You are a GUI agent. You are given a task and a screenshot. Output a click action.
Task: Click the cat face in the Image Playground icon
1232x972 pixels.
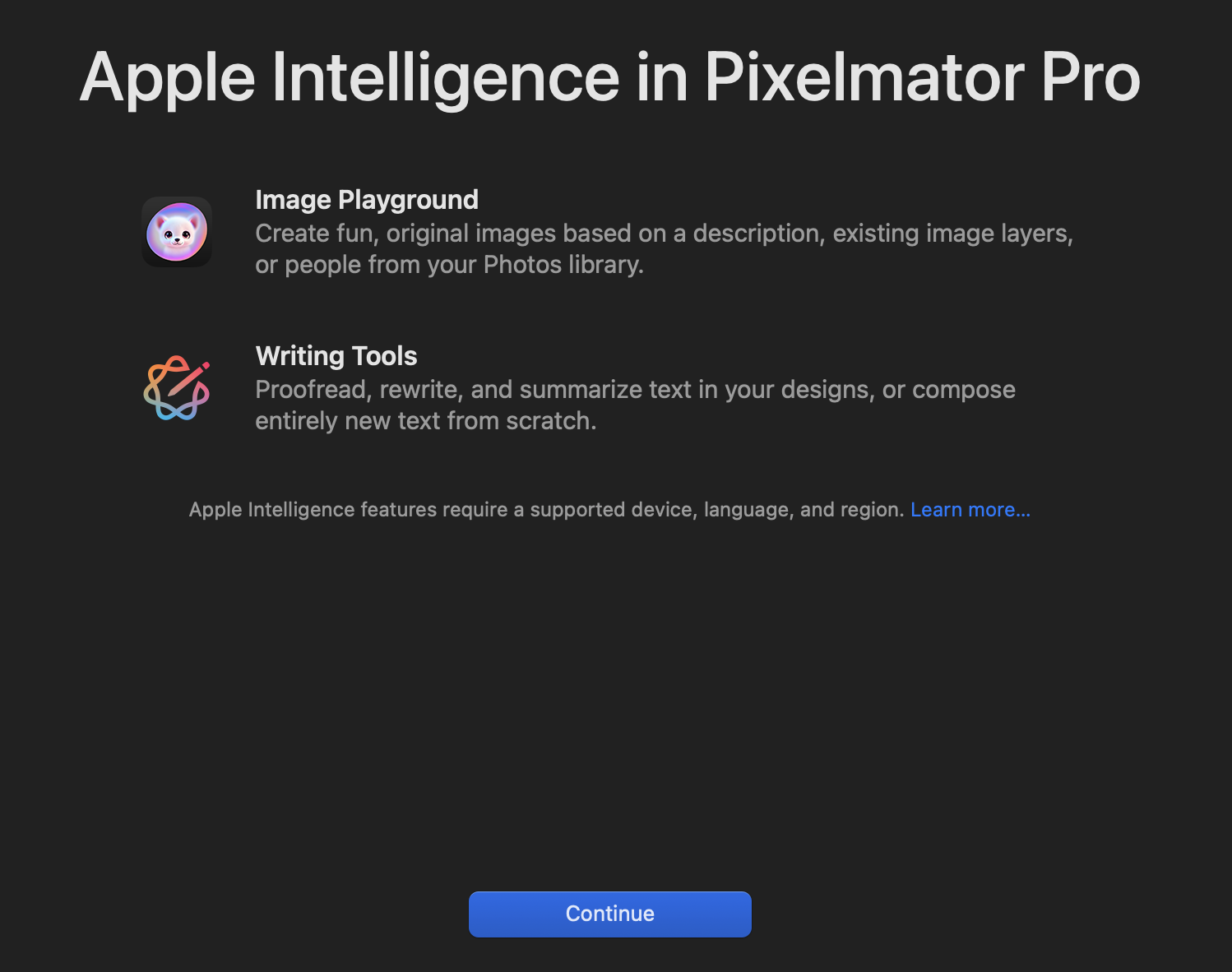tap(177, 234)
